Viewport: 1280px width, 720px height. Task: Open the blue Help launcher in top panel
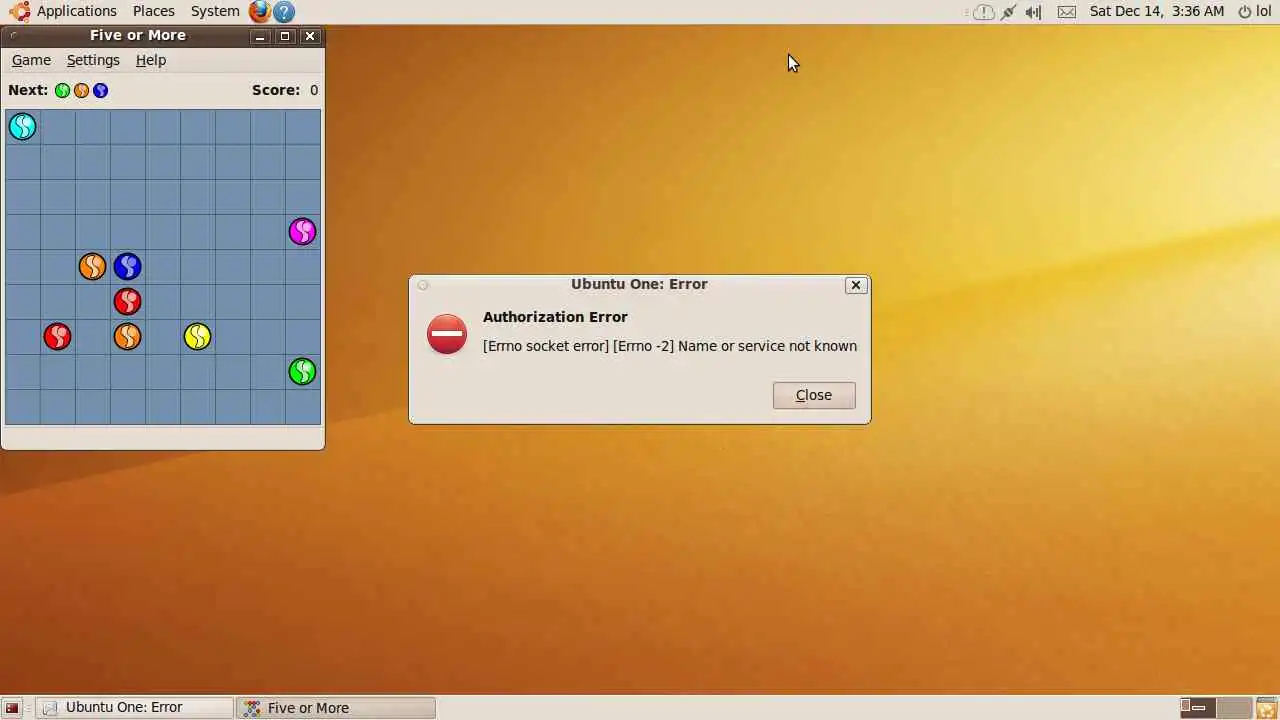[284, 12]
